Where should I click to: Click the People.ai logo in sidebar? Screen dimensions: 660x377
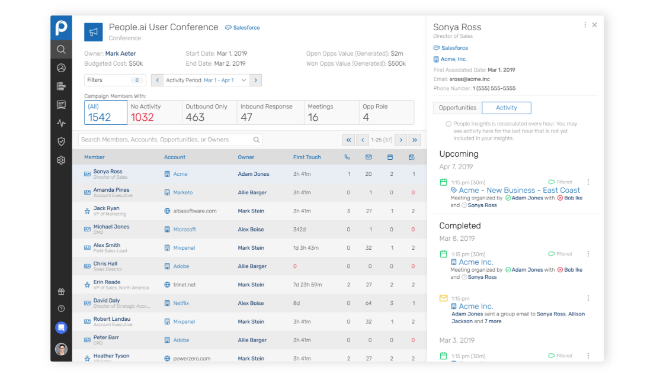[61, 28]
